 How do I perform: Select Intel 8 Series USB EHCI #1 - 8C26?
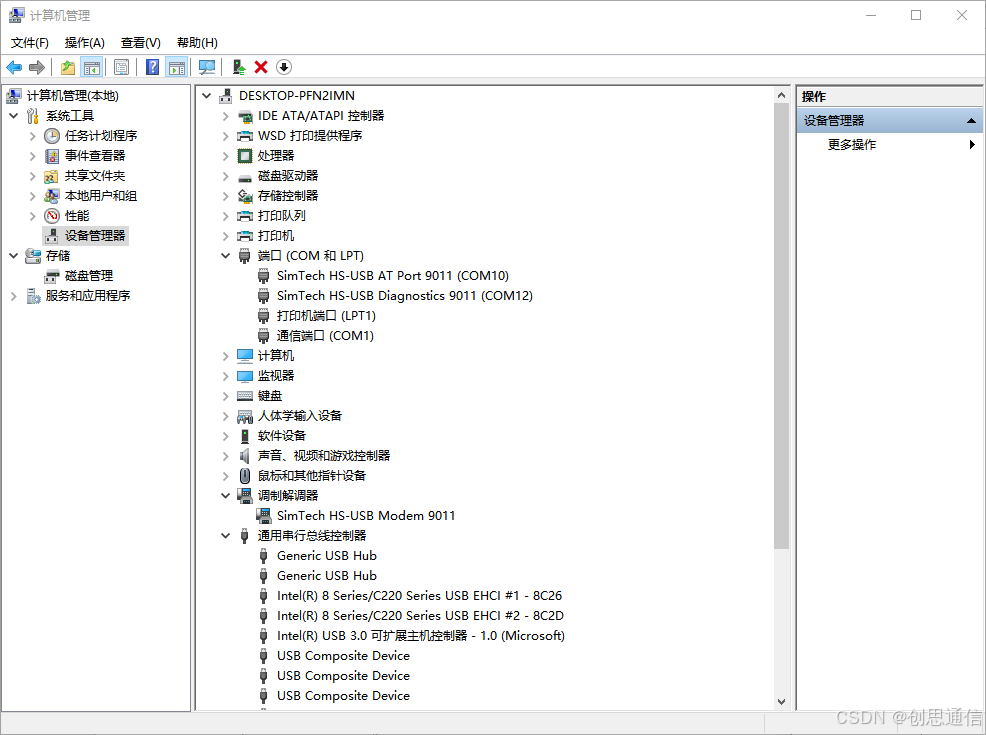[419, 596]
